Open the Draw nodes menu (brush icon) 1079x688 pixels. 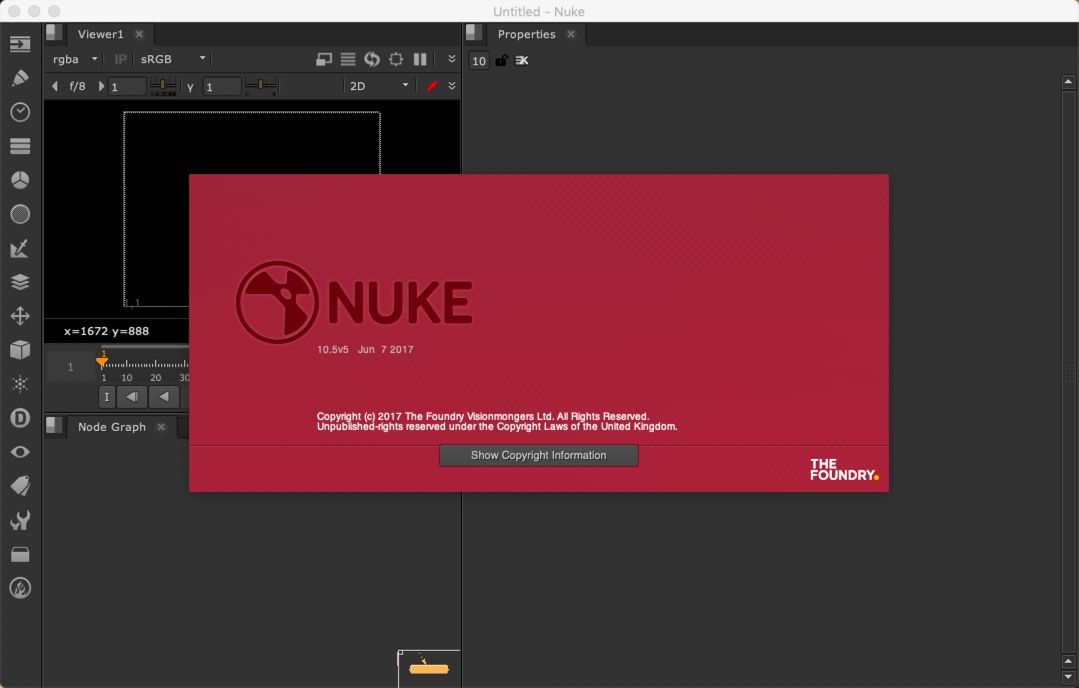(x=20, y=78)
